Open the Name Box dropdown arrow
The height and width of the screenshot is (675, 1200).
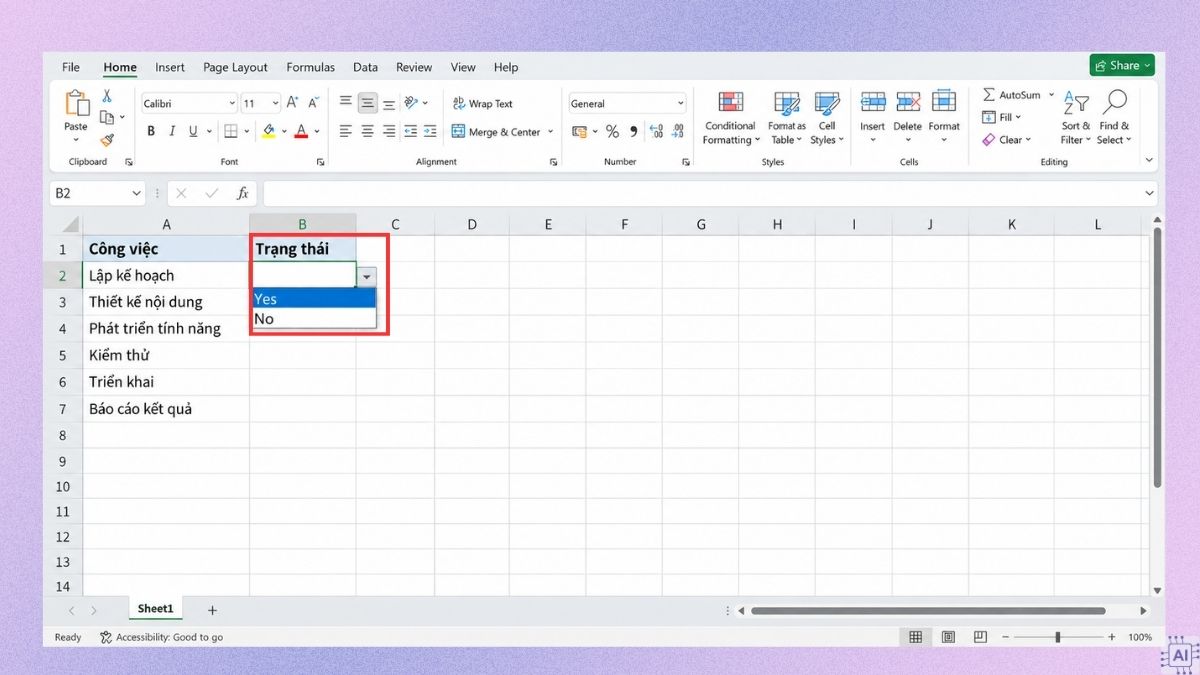(x=136, y=193)
